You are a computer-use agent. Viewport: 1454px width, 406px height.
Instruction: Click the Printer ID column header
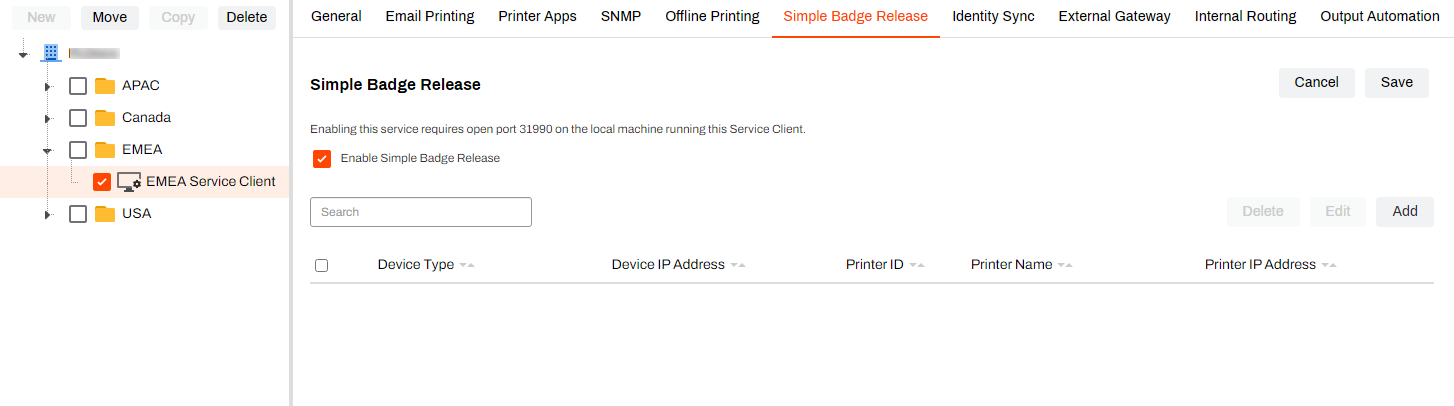click(x=875, y=265)
